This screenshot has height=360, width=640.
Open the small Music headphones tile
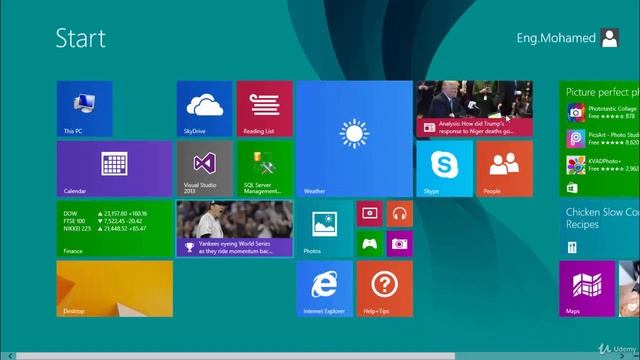pyautogui.click(x=400, y=213)
